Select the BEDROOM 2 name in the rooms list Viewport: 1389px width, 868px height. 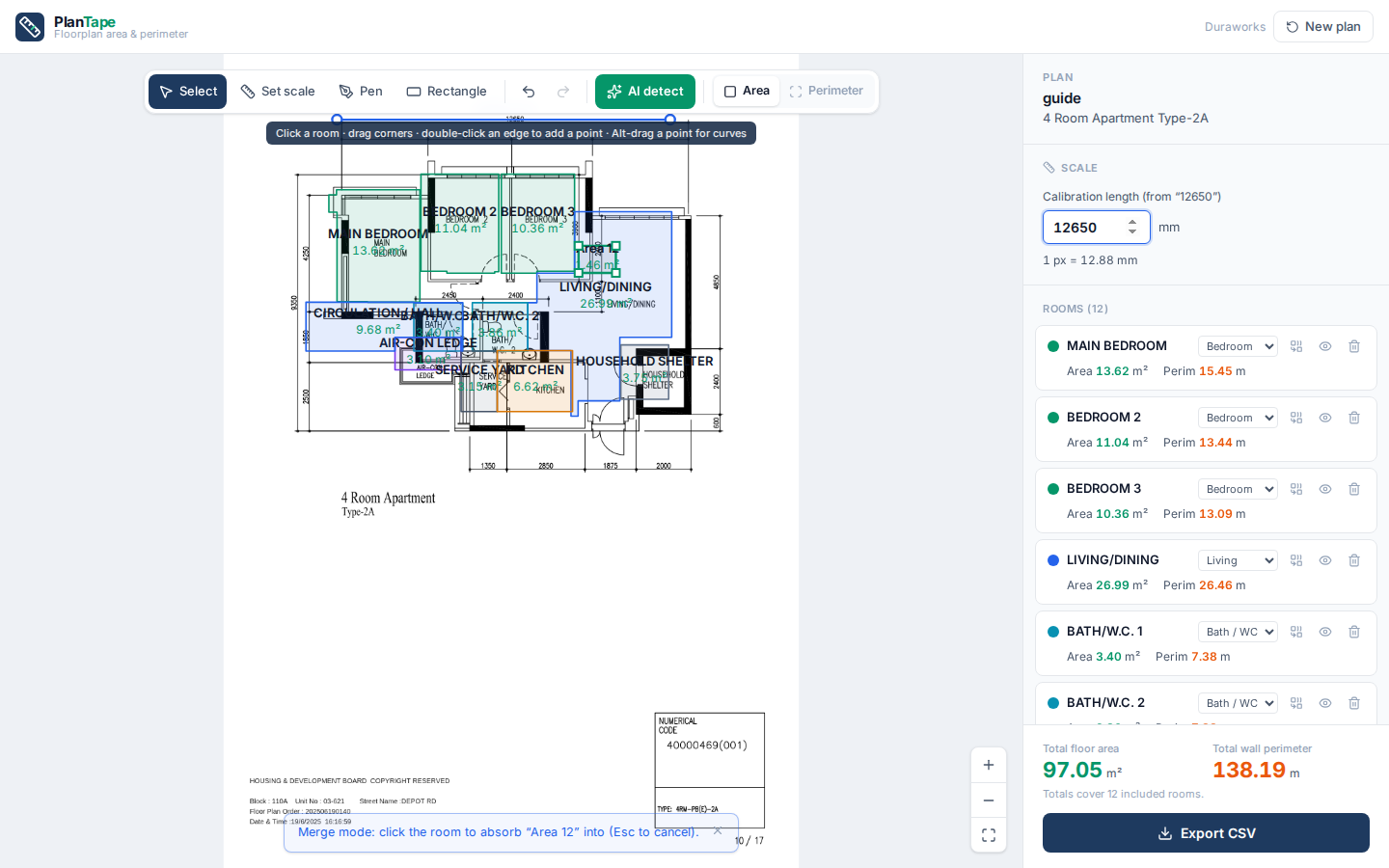tap(1103, 418)
